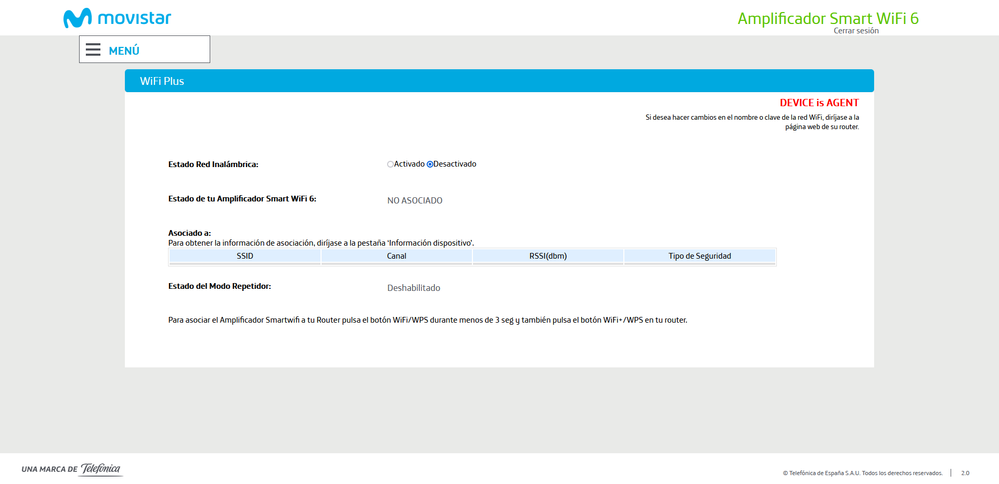Click the Estado Red Inalámbrica label
This screenshot has width=999, height=484.
(220, 164)
